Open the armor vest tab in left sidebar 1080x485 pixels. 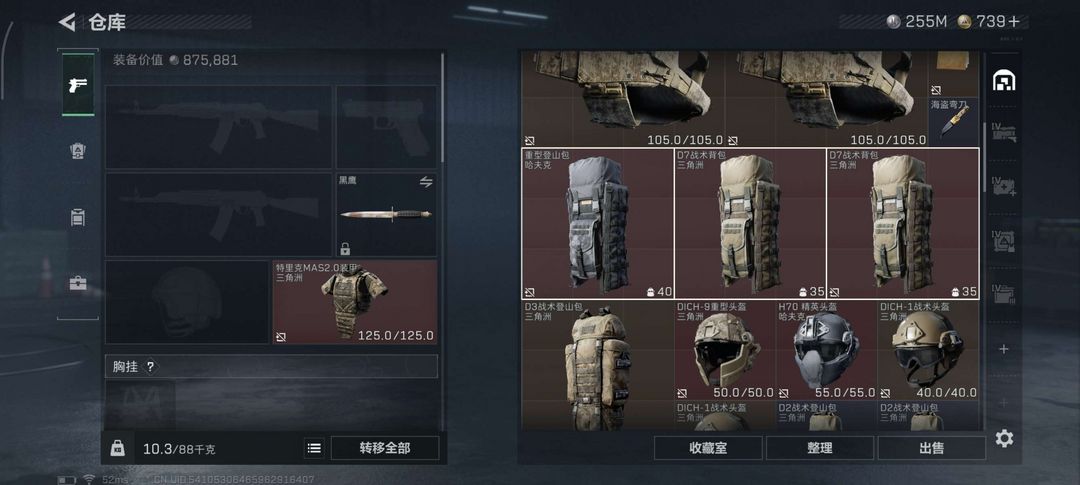click(78, 151)
